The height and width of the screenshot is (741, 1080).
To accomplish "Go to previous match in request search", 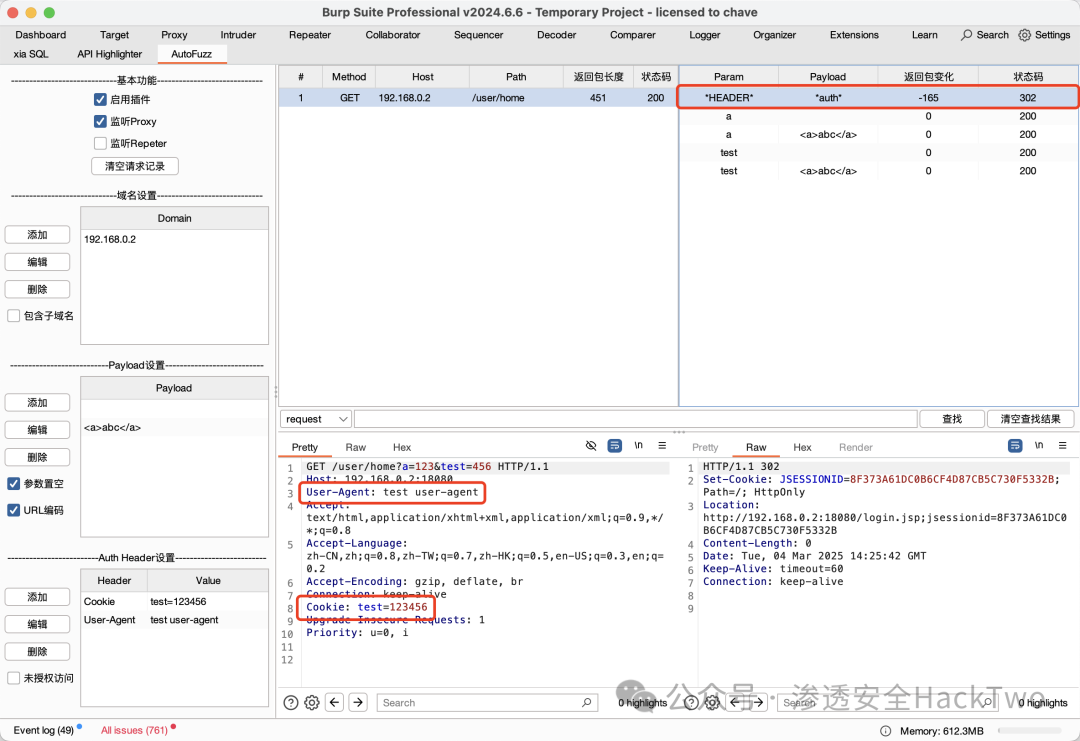I will click(x=335, y=702).
